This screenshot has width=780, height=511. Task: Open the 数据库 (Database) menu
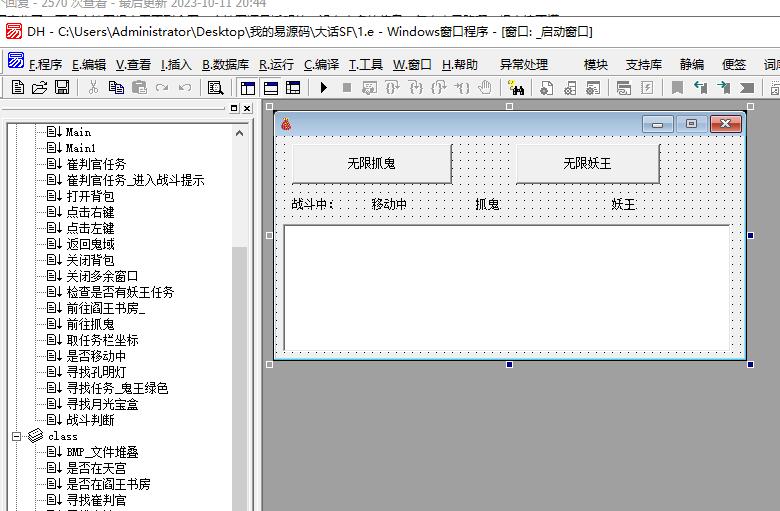pos(225,64)
